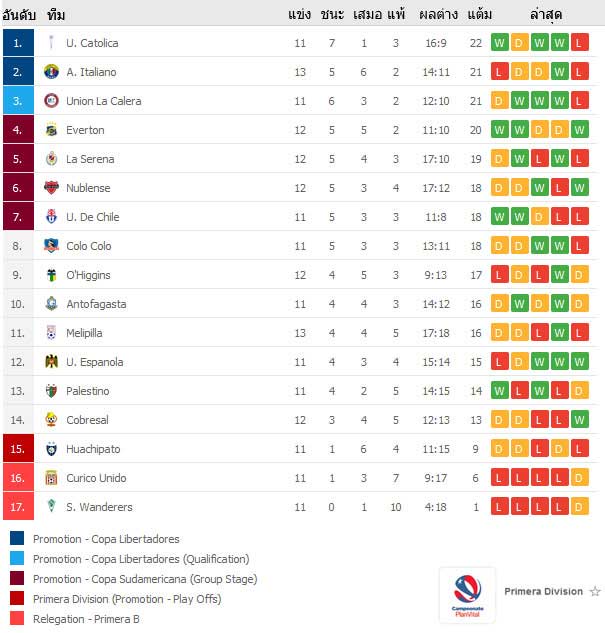
Task: Select the Everton team name
Action: [85, 130]
